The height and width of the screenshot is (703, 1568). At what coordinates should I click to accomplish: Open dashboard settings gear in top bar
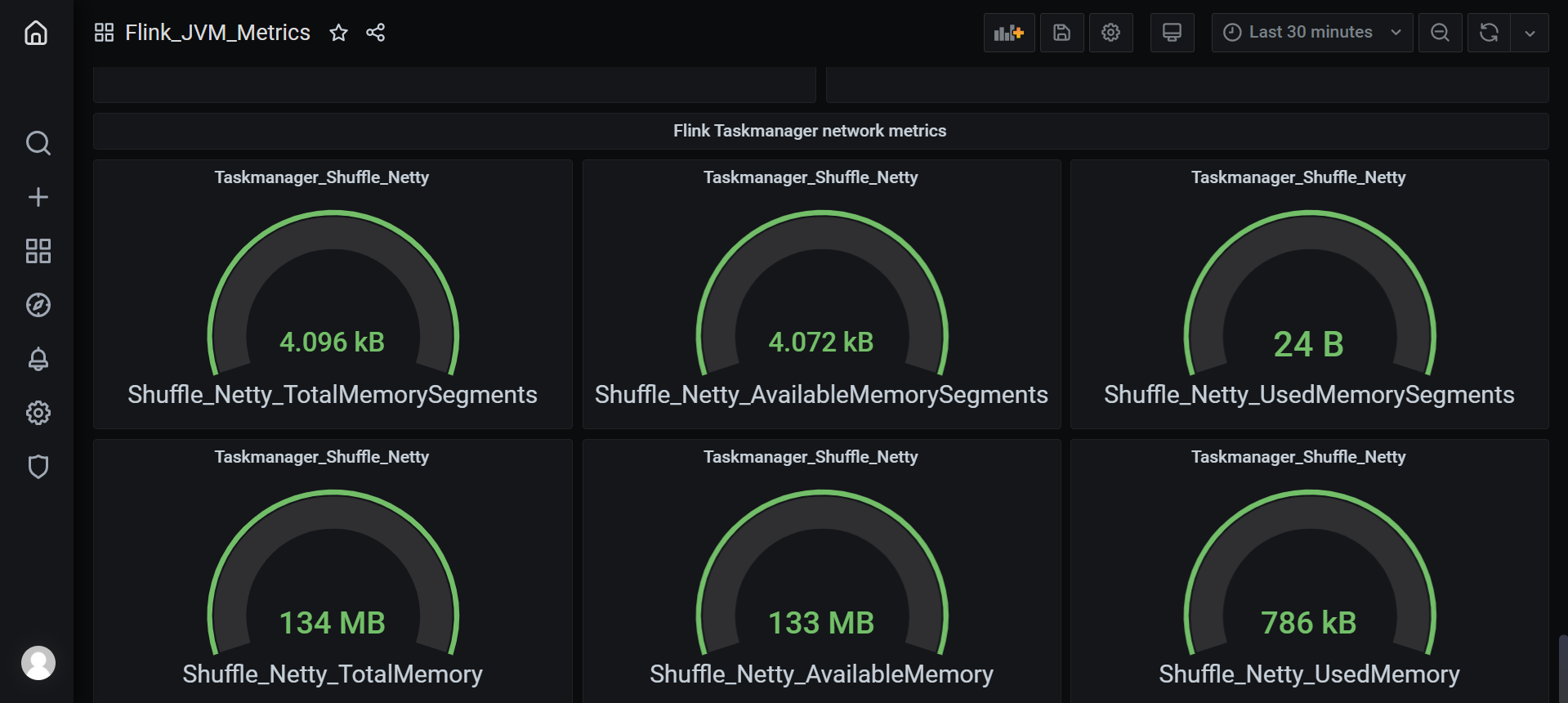pos(1110,33)
